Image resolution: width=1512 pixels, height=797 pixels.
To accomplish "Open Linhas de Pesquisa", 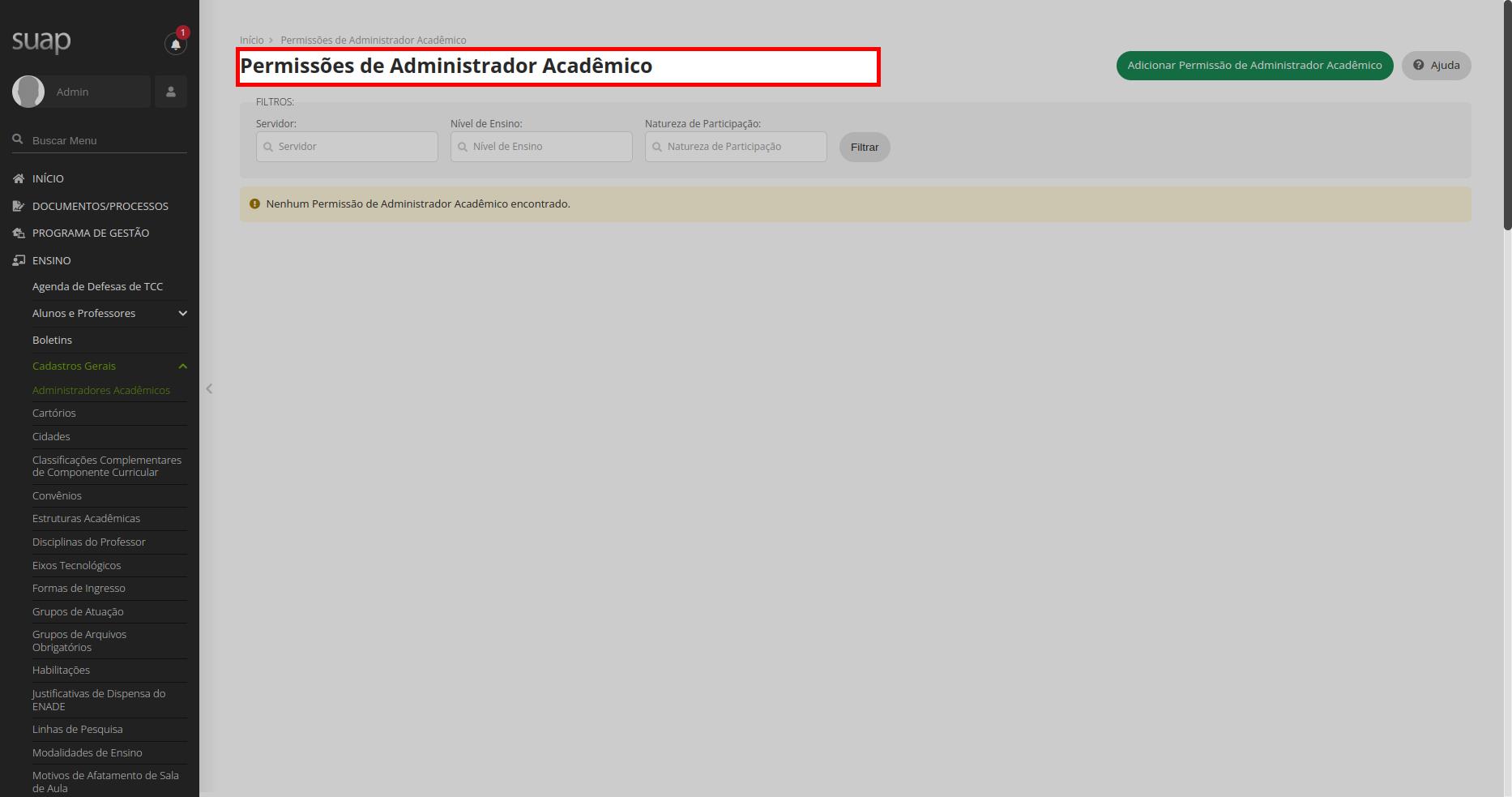I will click(x=77, y=729).
